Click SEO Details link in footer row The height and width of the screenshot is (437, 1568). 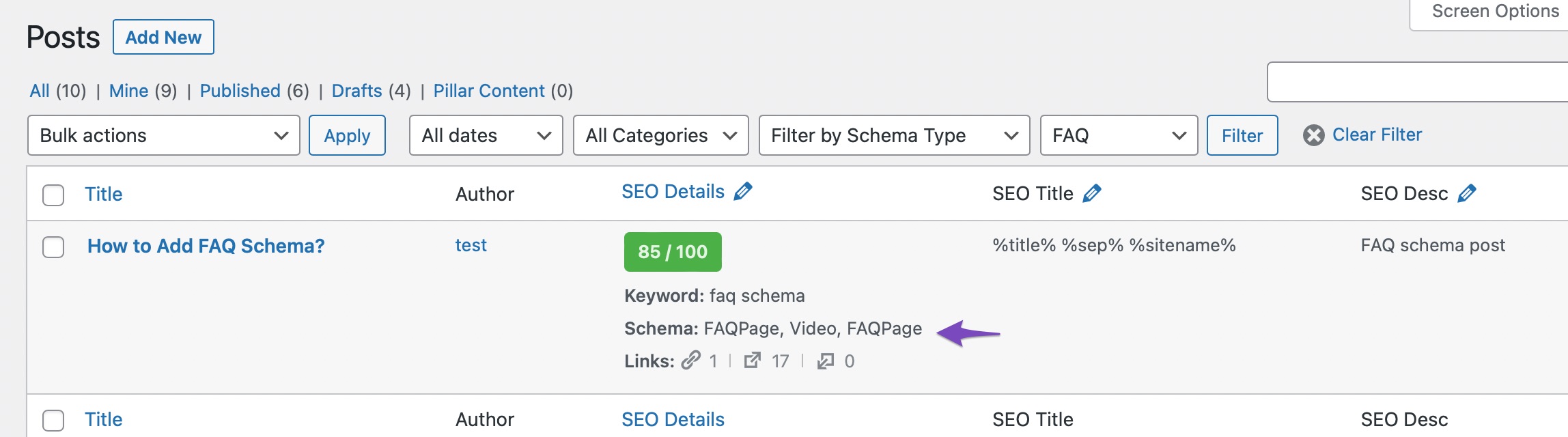[x=673, y=419]
